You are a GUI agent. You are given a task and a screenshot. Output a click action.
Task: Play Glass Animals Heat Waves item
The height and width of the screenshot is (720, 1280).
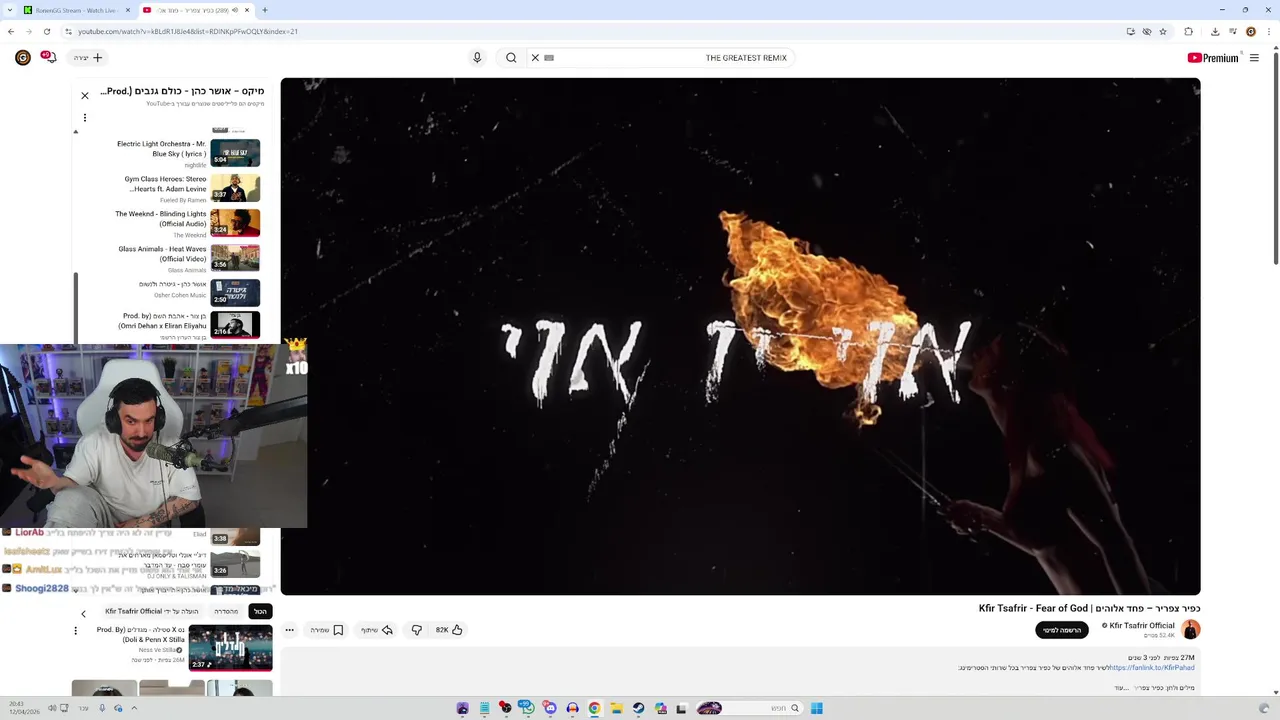[x=187, y=258]
